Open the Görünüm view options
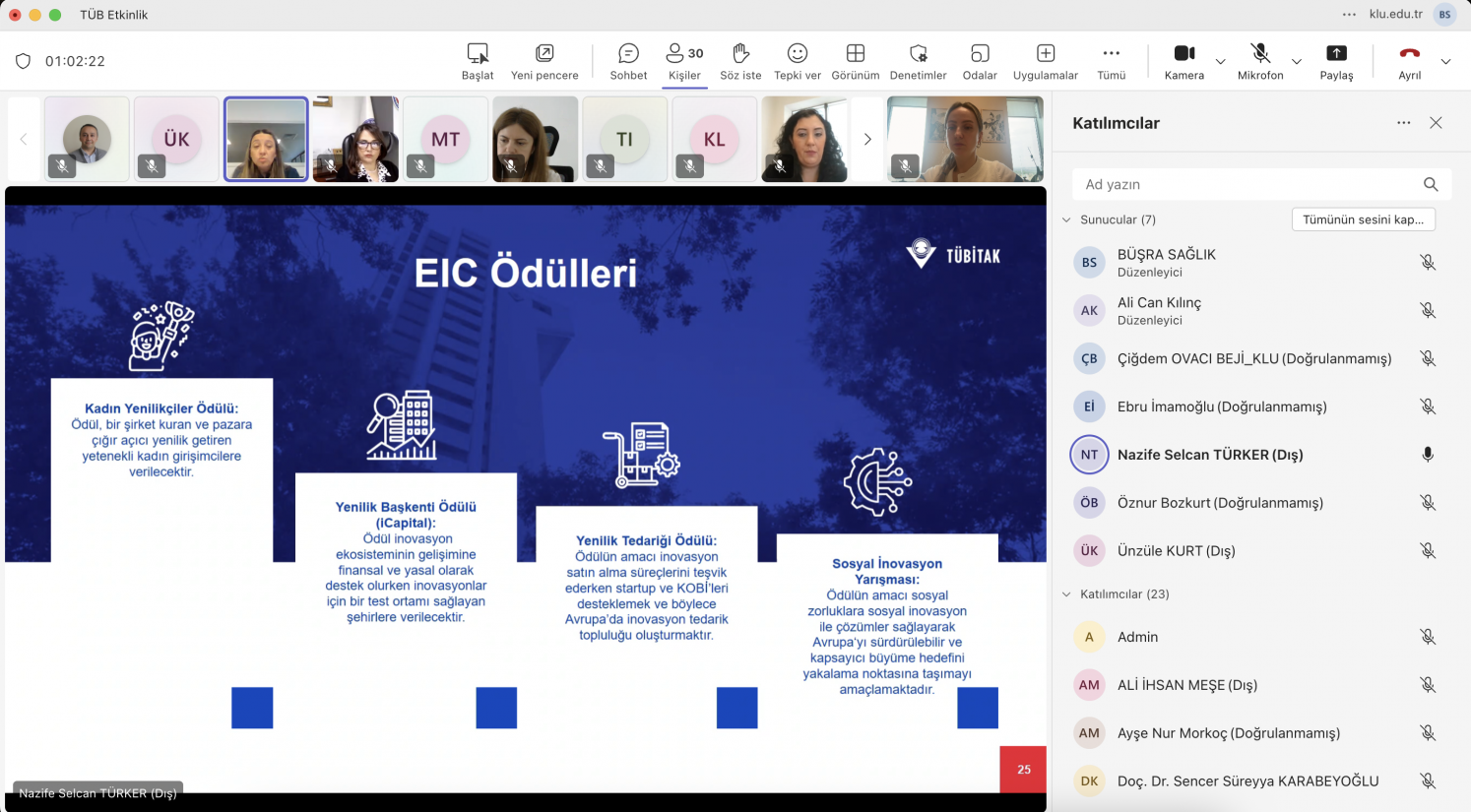This screenshot has width=1471, height=812. (855, 61)
